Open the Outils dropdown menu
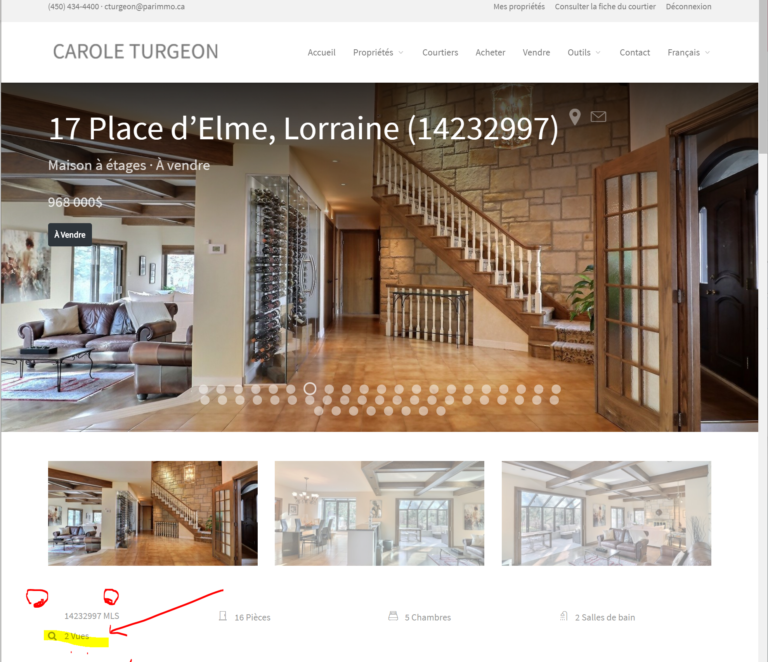 (x=584, y=52)
